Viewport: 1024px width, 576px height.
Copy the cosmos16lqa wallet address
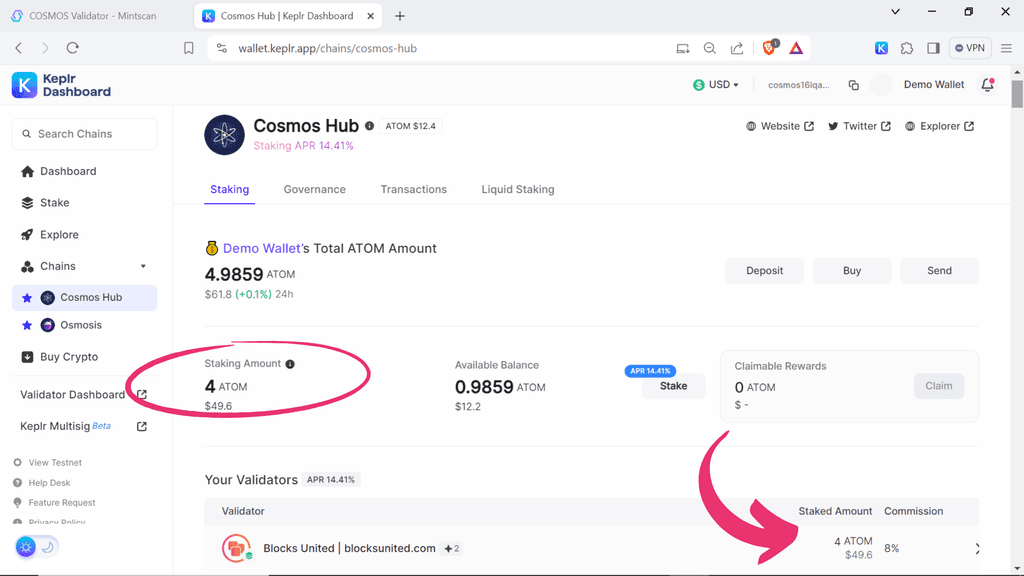(853, 85)
